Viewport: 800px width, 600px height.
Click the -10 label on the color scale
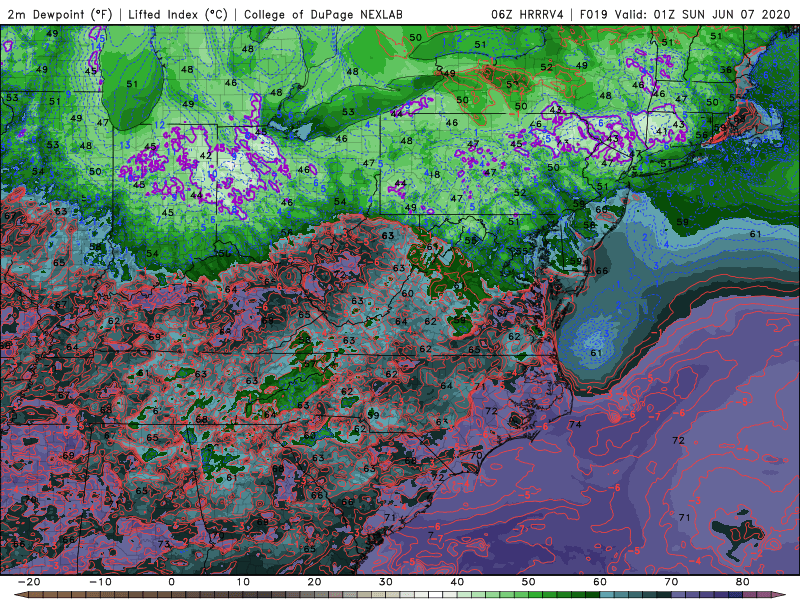(100, 582)
